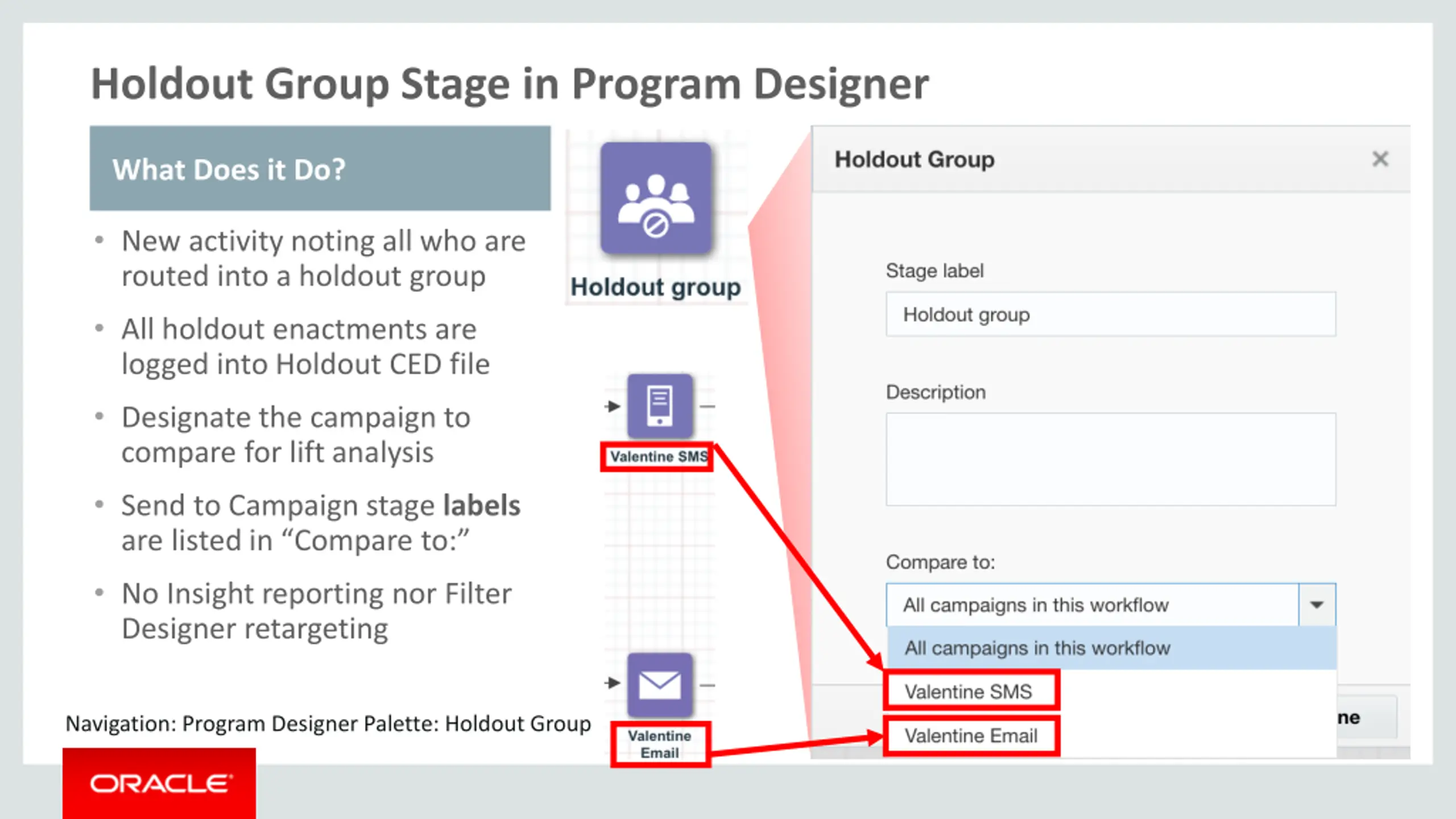Click the Description field caption
The width and height of the screenshot is (1456, 819).
(x=936, y=392)
